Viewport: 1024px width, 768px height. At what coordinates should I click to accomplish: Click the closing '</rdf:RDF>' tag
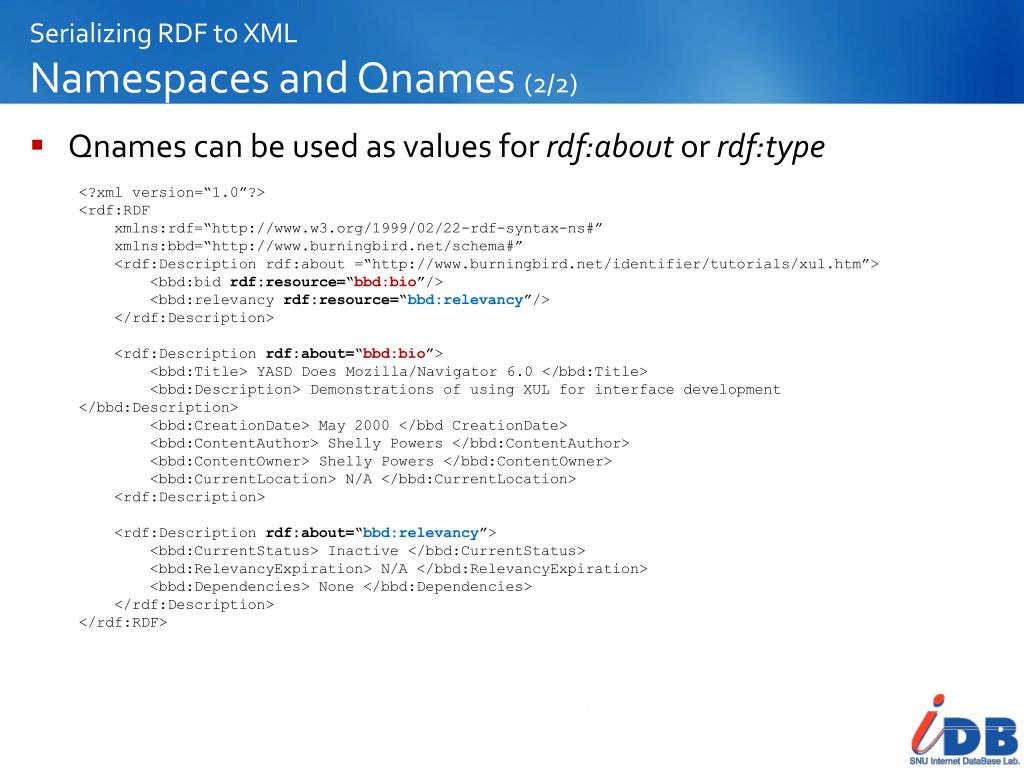(123, 622)
